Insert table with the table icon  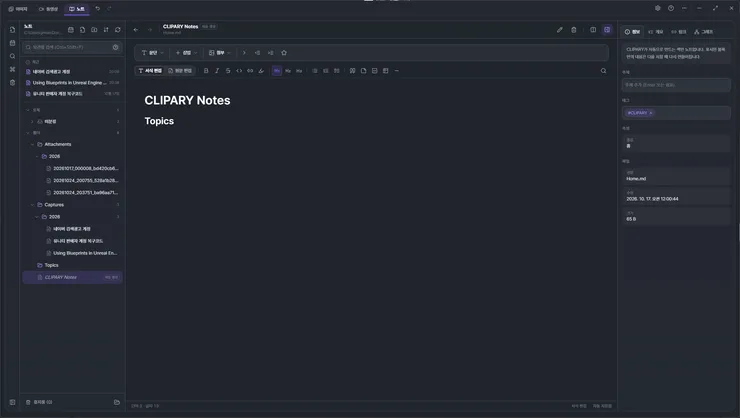[386, 71]
